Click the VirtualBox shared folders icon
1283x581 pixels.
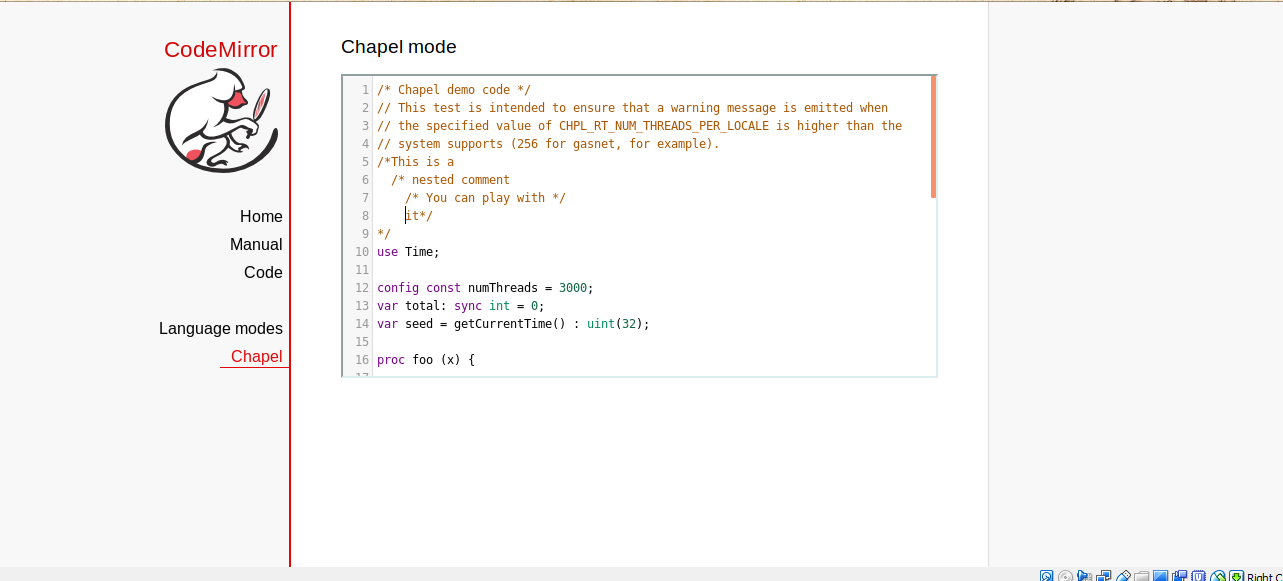tap(1141, 577)
